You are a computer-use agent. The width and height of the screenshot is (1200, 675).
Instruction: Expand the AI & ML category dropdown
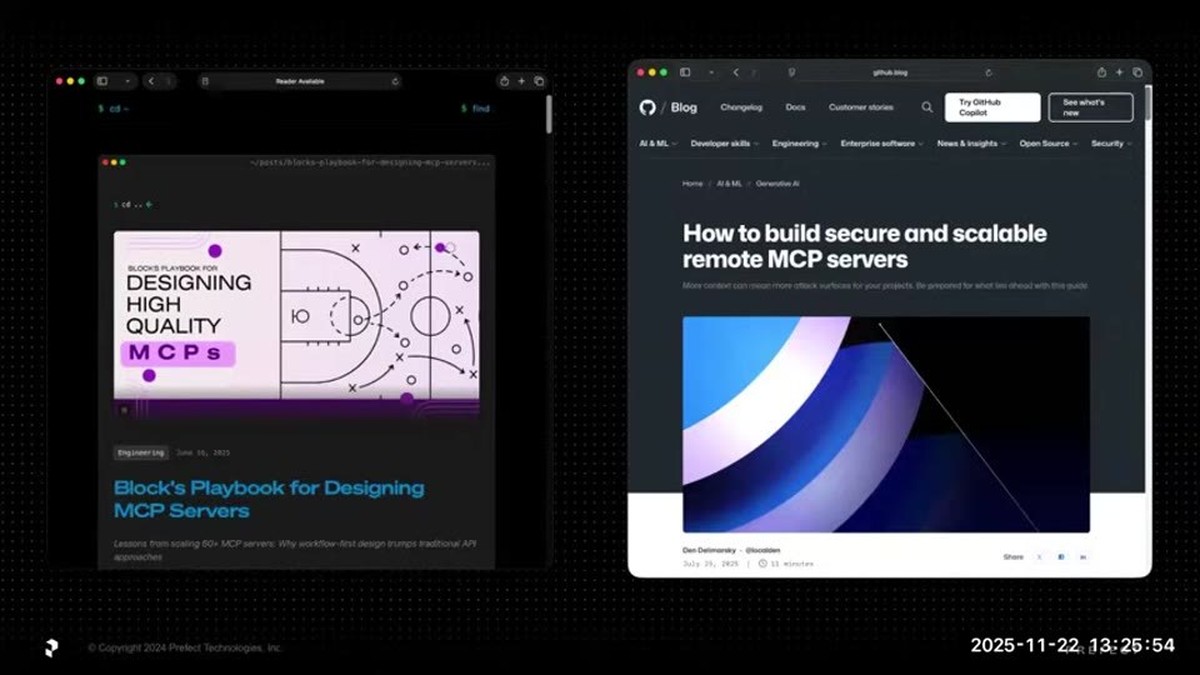click(x=658, y=144)
